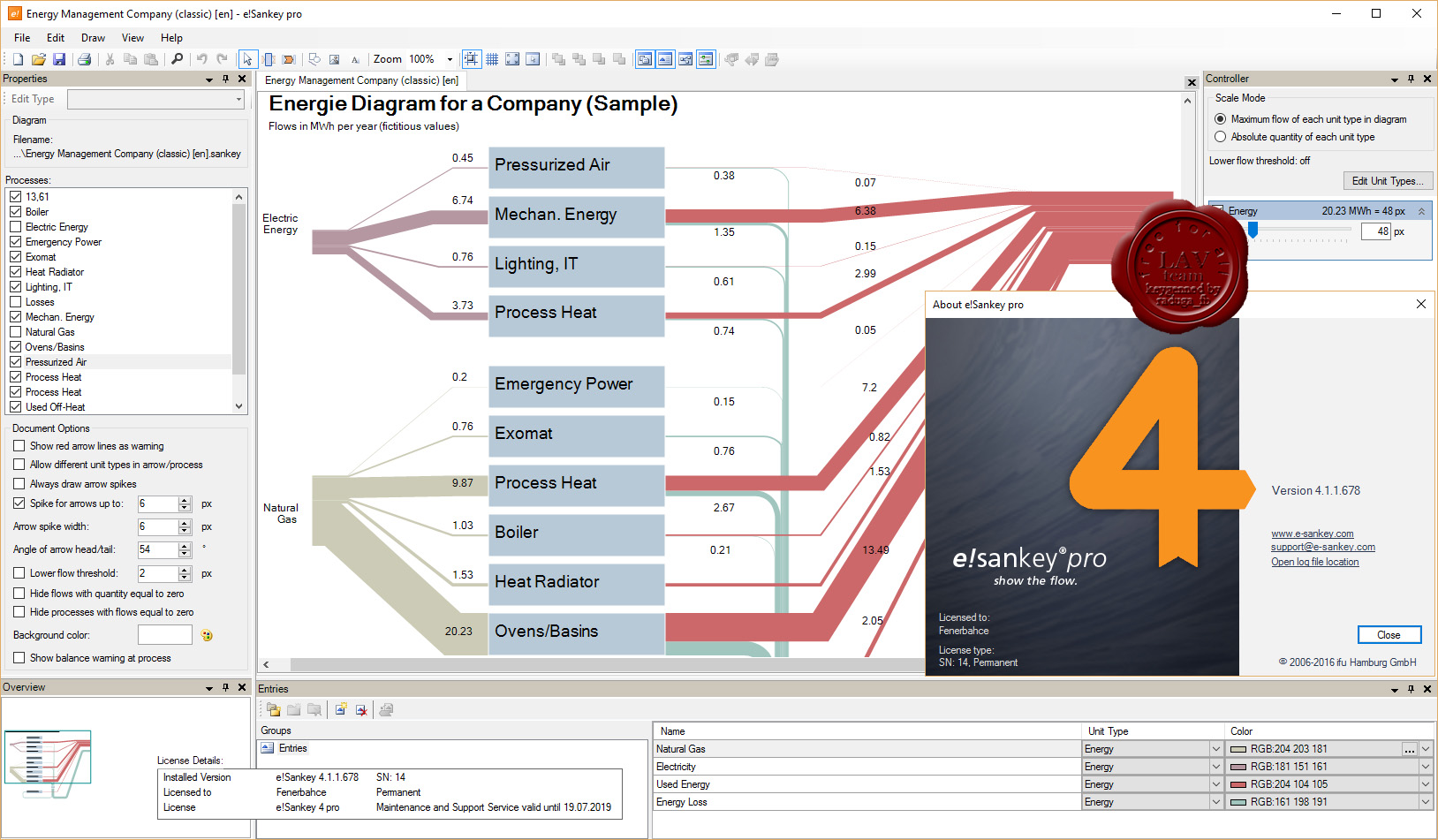Open the Help menu
1438x840 pixels.
tap(171, 38)
